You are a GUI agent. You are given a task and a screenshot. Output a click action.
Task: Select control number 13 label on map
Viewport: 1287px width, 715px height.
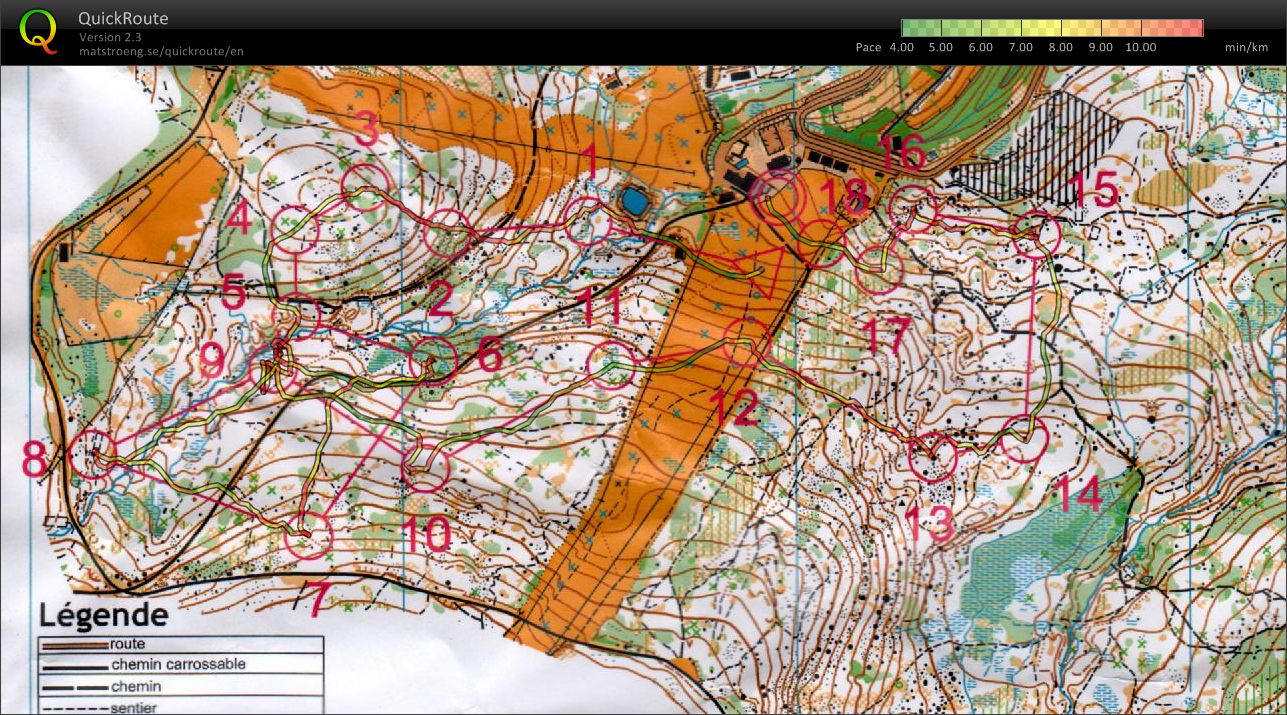(930, 525)
